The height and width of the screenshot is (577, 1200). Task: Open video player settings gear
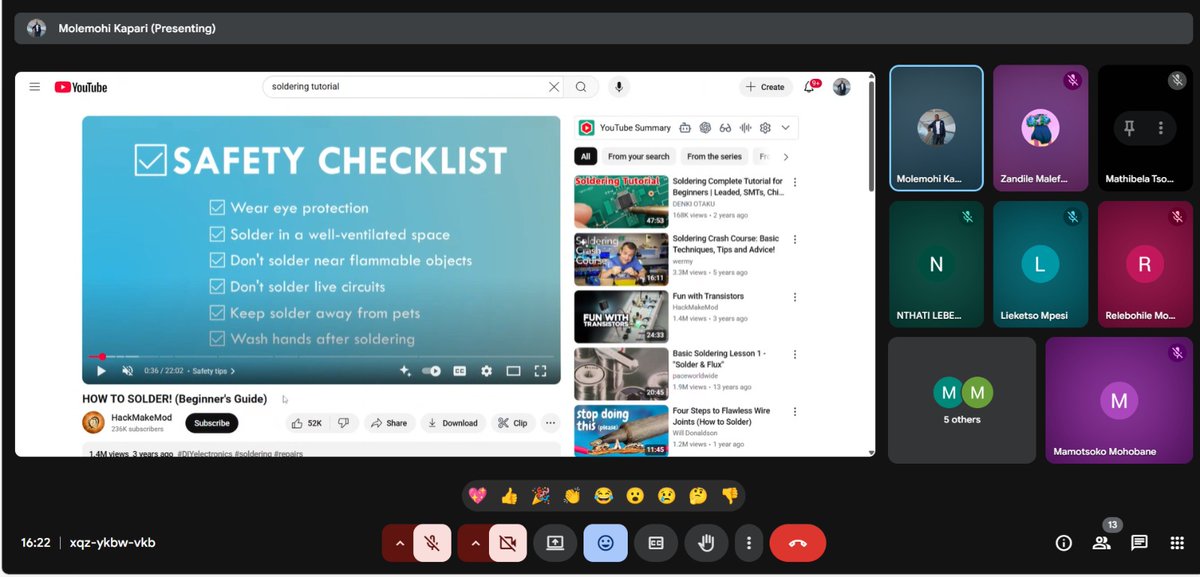[x=486, y=371]
